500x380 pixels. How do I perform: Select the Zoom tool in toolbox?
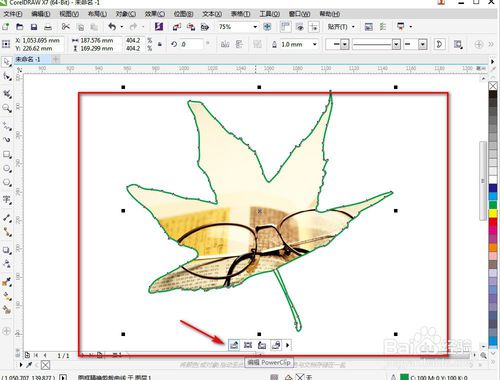pyautogui.click(x=6, y=108)
